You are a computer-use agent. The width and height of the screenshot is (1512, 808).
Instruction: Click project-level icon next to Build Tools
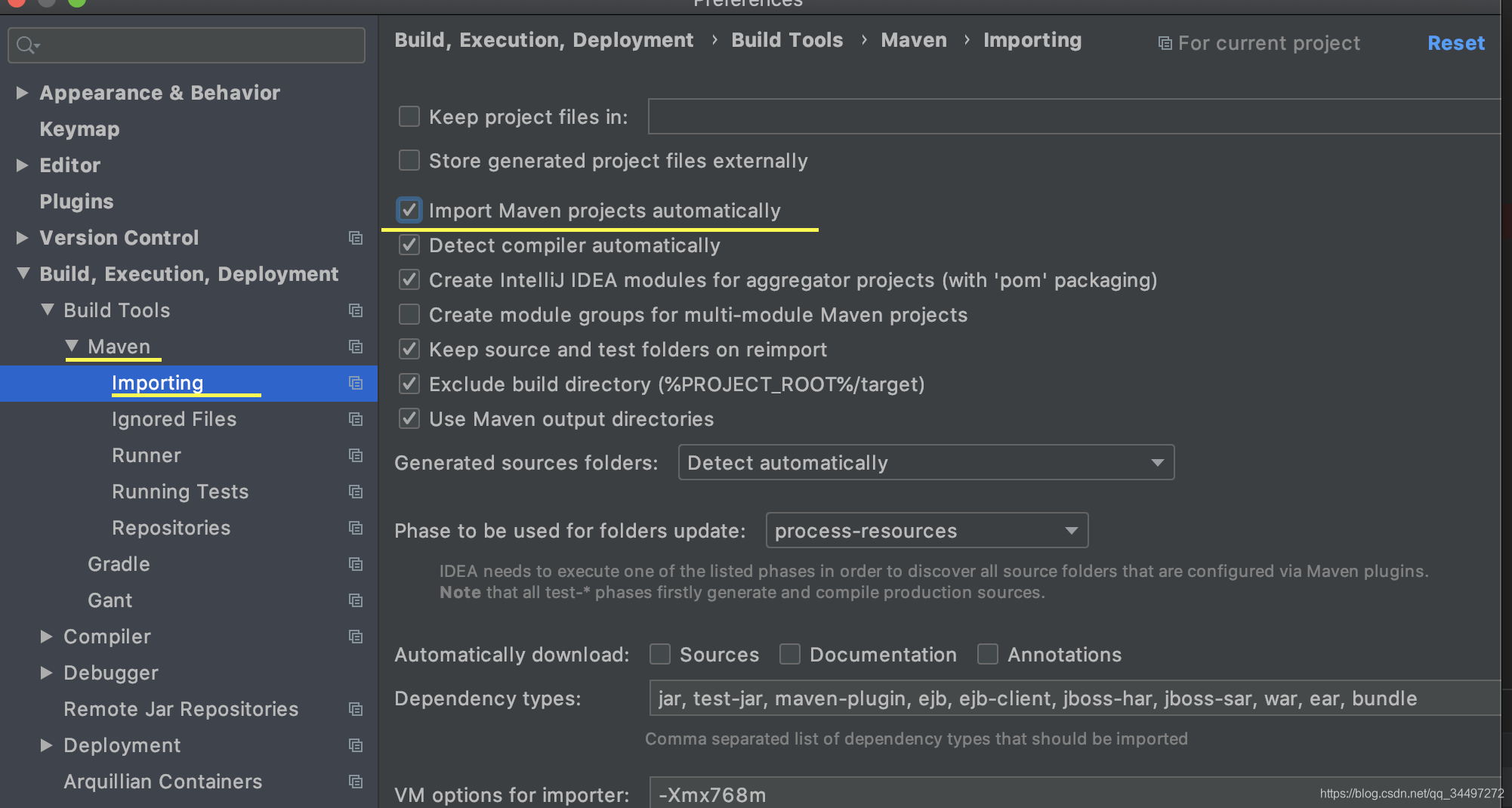[x=356, y=310]
